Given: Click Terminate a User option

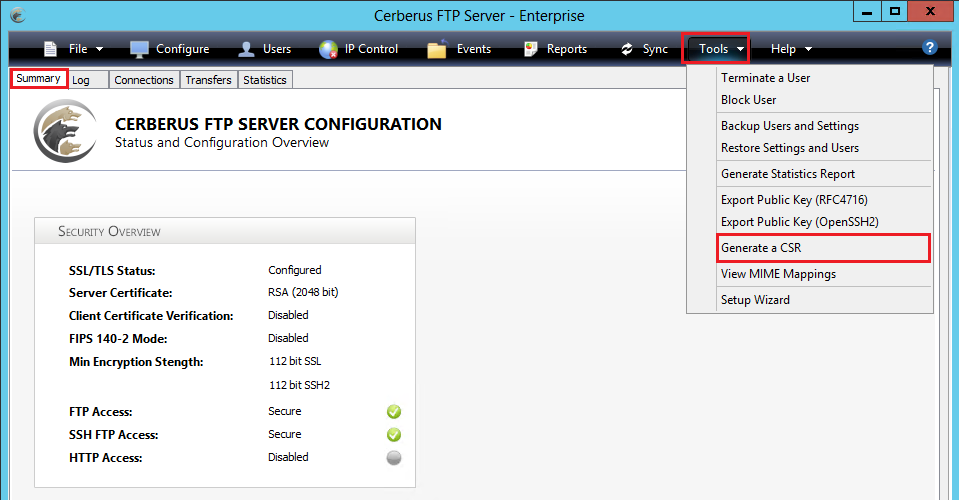Looking at the screenshot, I should click(x=765, y=78).
